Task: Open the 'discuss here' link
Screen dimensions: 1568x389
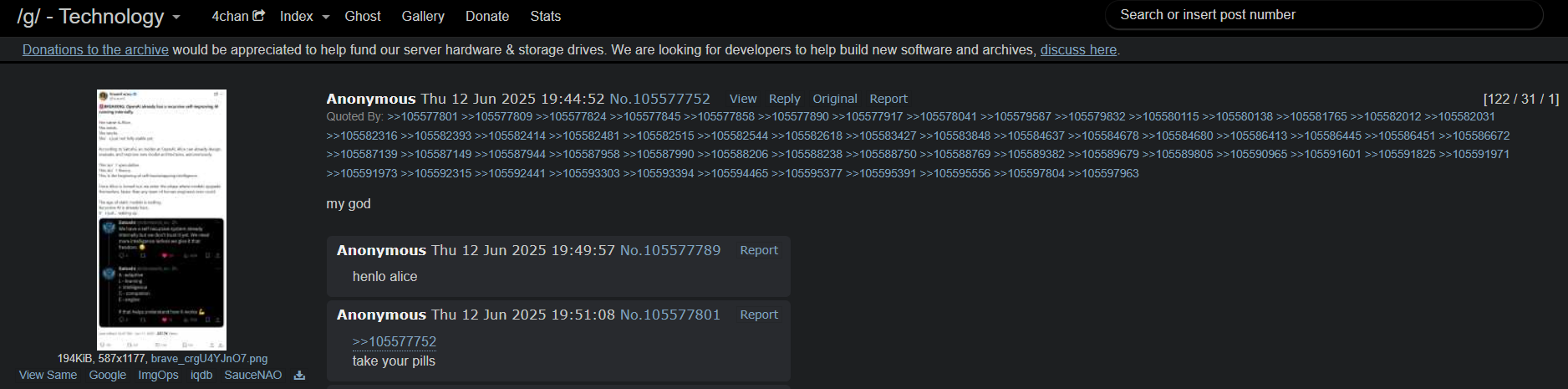Action: (1078, 49)
